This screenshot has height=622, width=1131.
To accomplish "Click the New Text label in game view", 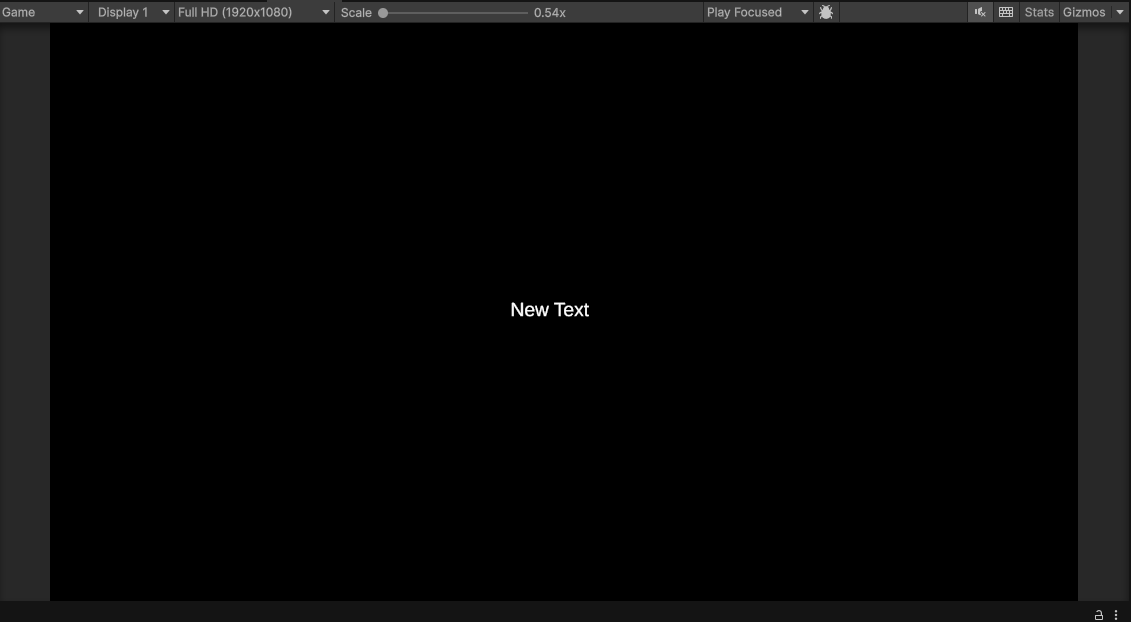I will [x=550, y=310].
